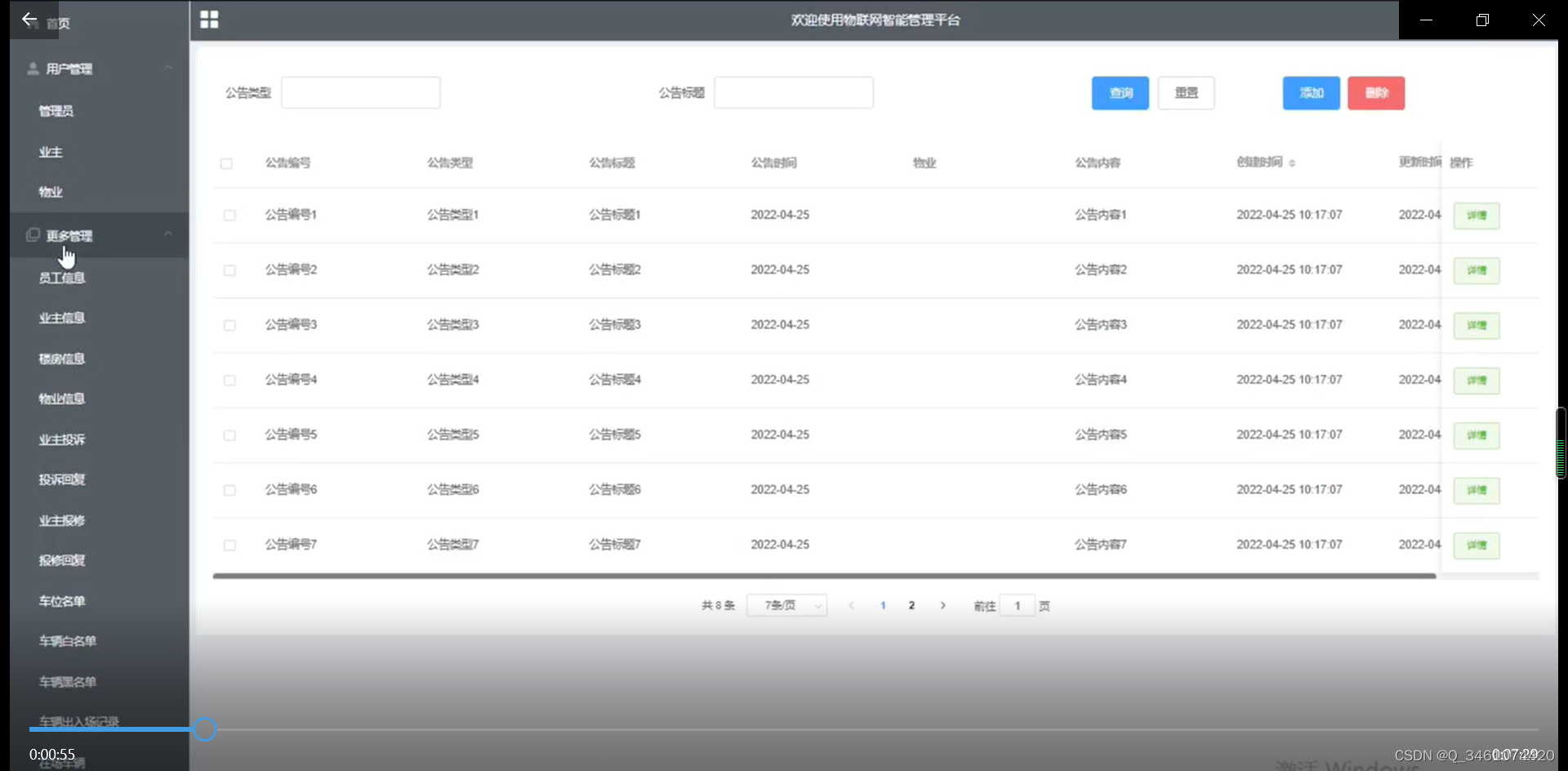The image size is (1568, 771).
Task: Open 首页 in the sidebar
Action: click(58, 24)
